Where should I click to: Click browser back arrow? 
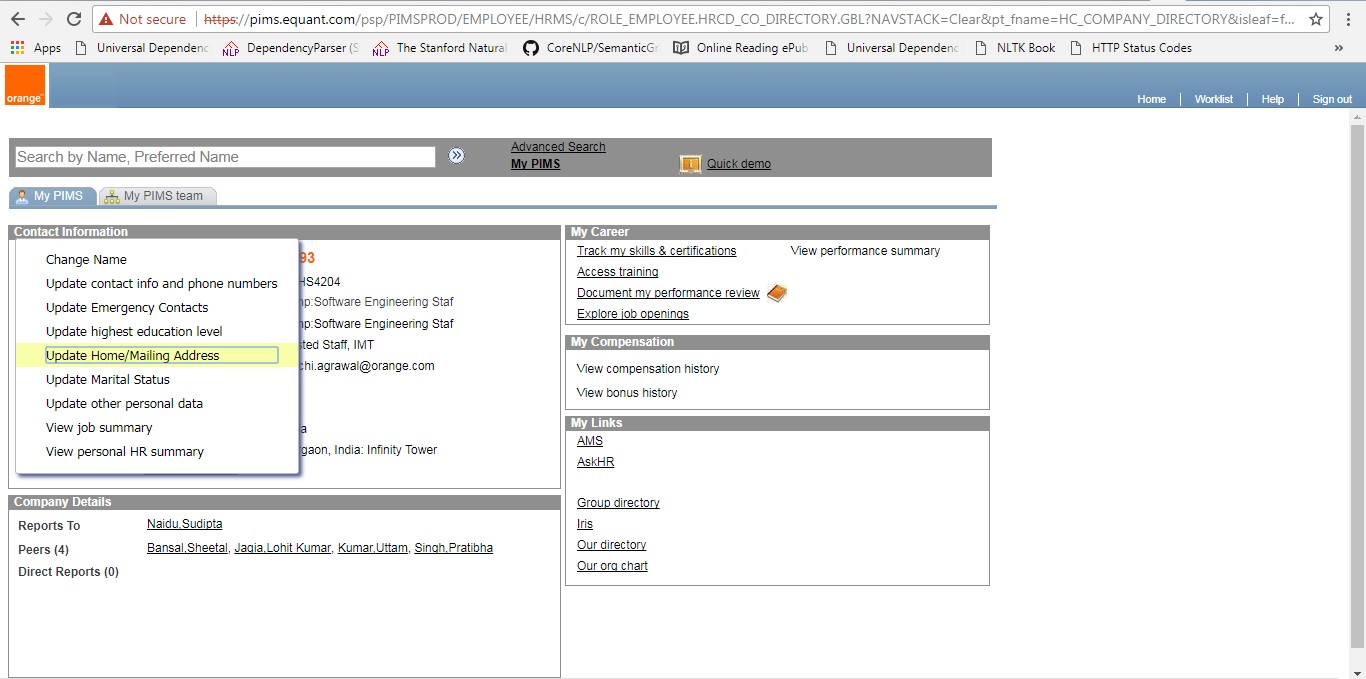click(18, 19)
